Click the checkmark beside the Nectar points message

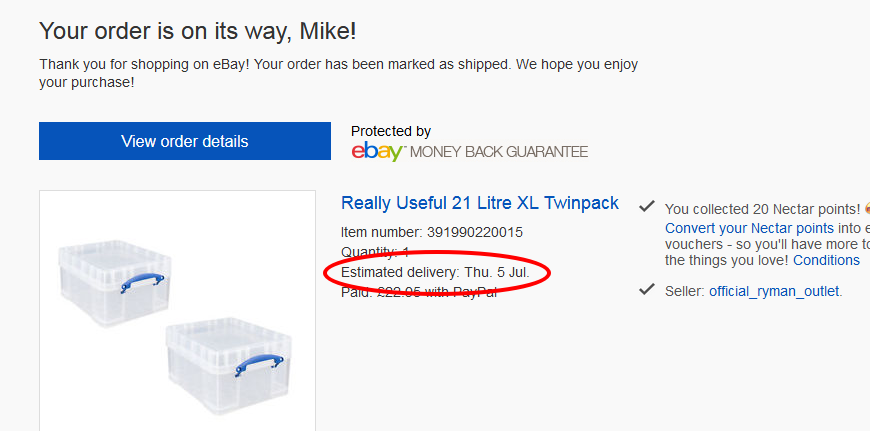[647, 207]
